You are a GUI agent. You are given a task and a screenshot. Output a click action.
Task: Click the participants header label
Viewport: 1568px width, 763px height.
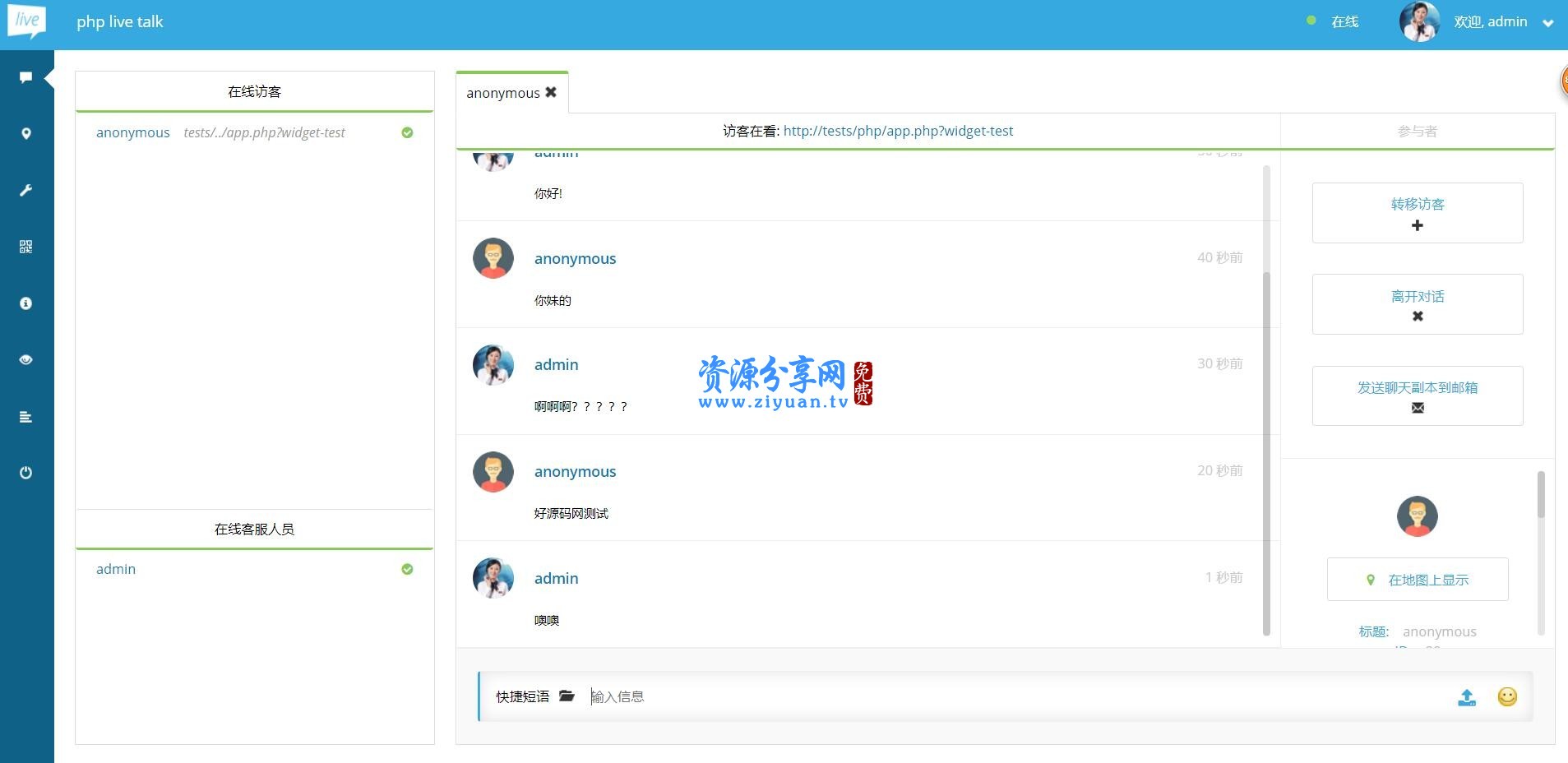(1418, 131)
